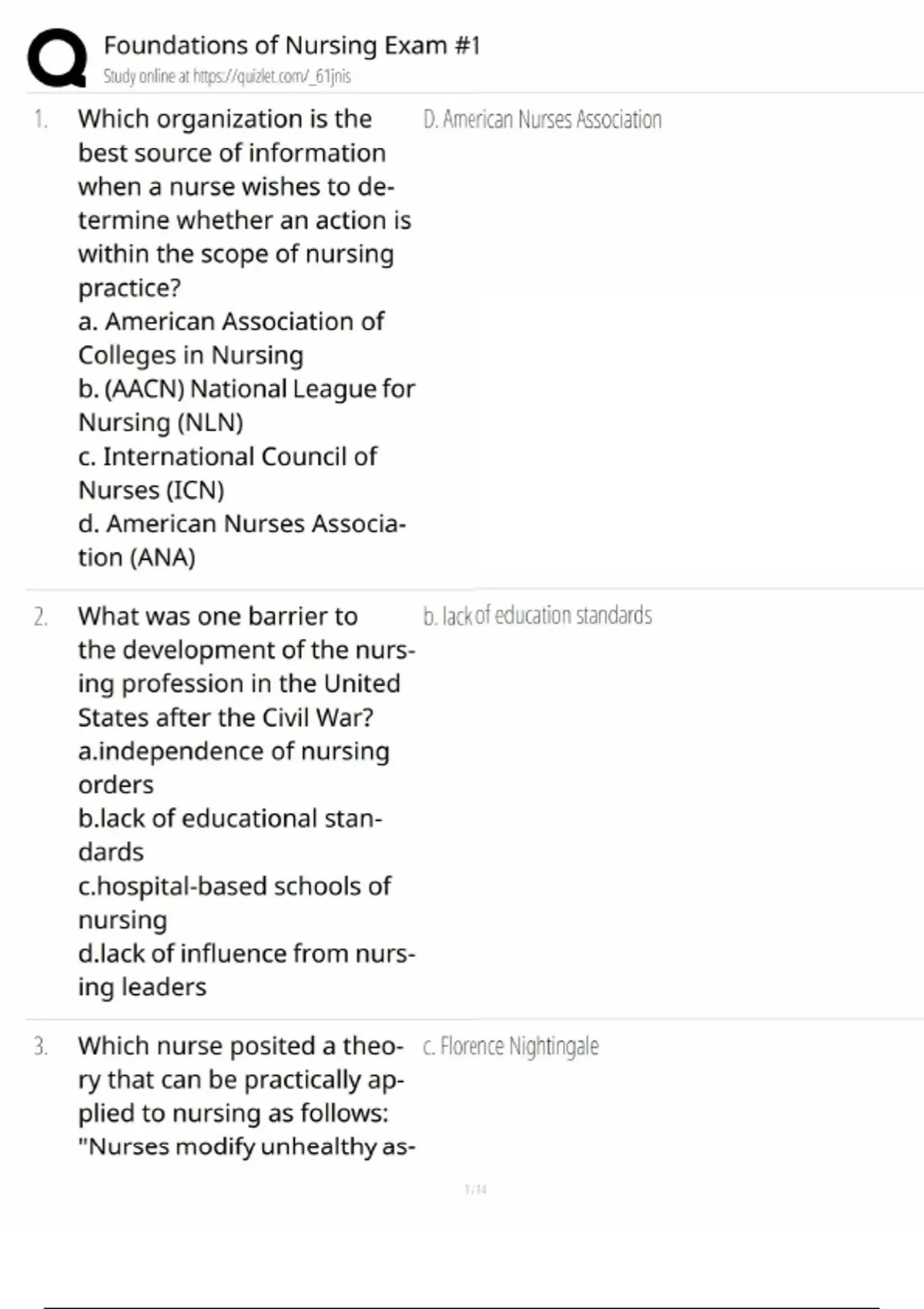The width and height of the screenshot is (924, 1309).
Task: Click the Foundations of Nursing Exam #1 title
Action: (292, 45)
